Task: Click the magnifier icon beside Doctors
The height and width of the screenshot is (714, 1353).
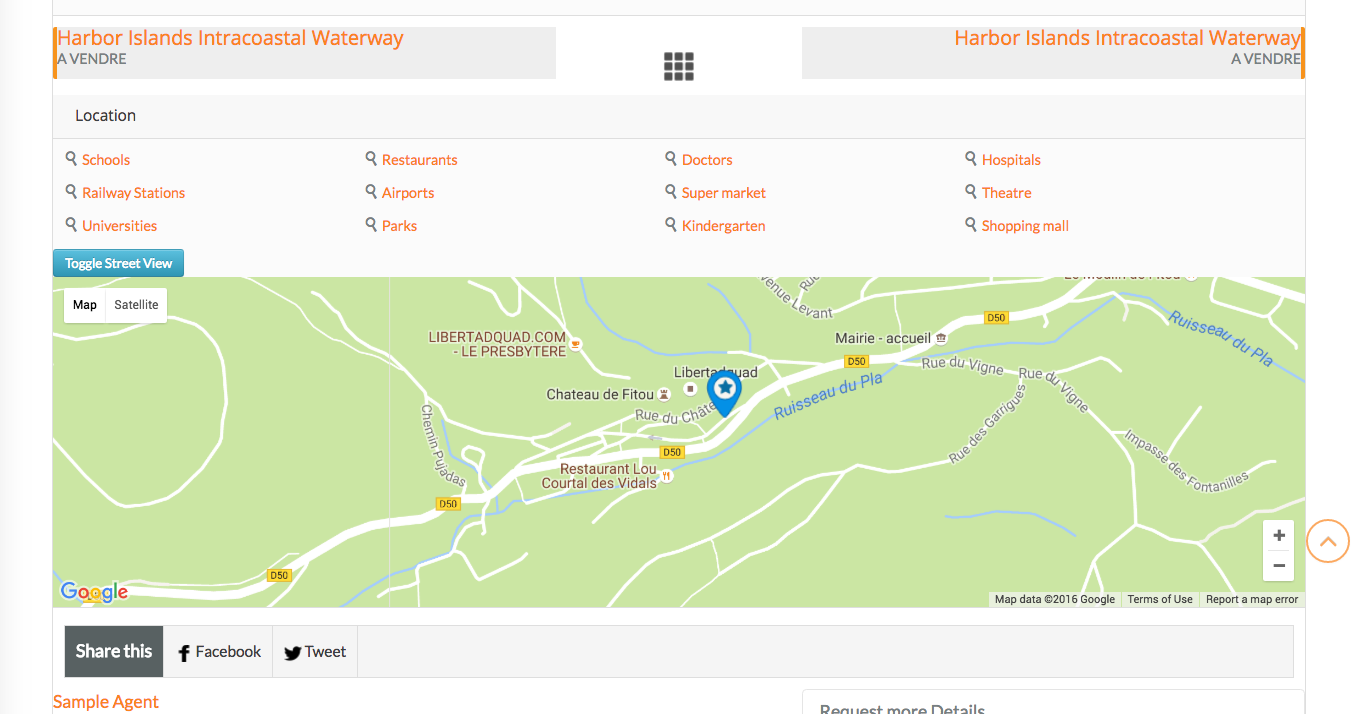Action: tap(671, 158)
